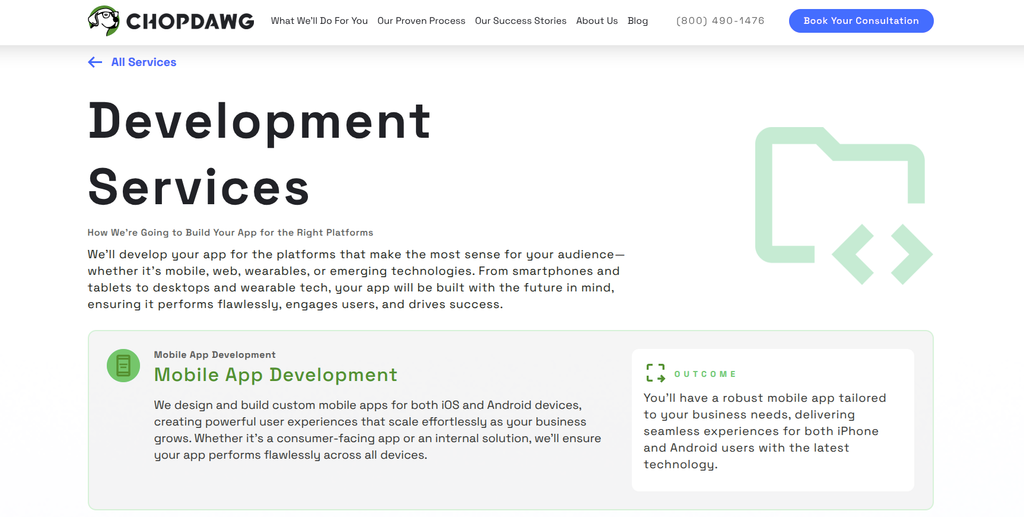This screenshot has height=517, width=1024.
Task: Click the white Outcome card text
Action: 765,431
